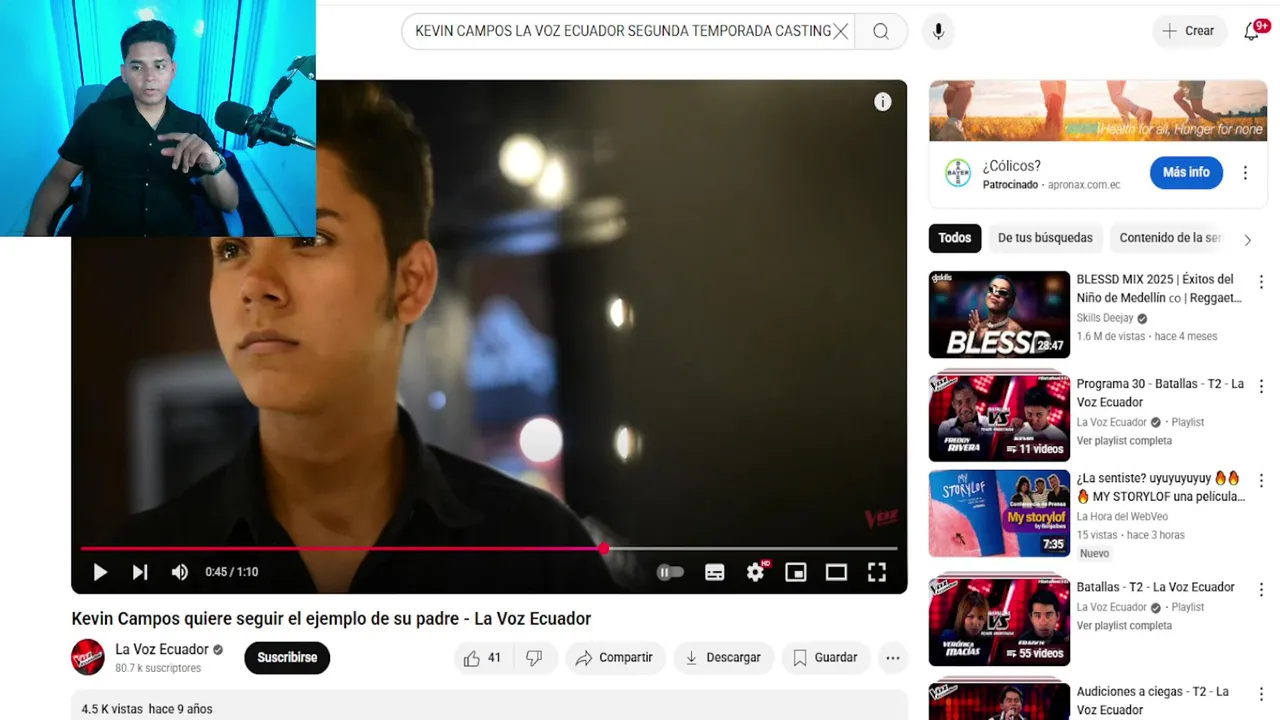1280x720 pixels.
Task: Show more filter chips with right chevron
Action: click(x=1247, y=239)
